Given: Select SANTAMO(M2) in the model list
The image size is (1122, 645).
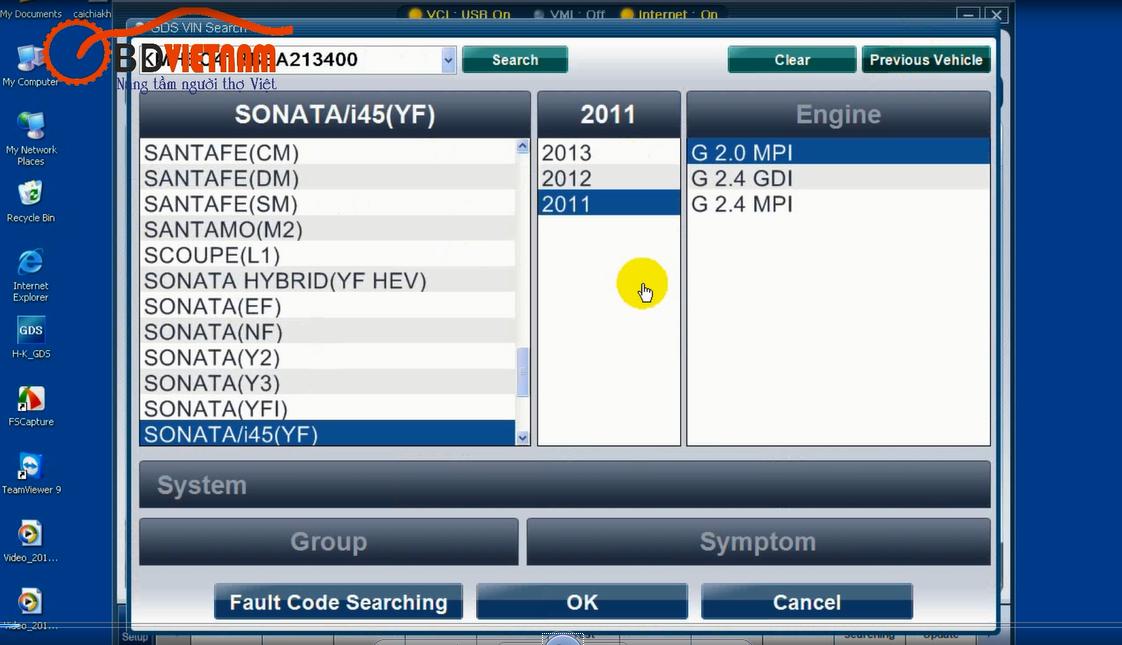Looking at the screenshot, I should pyautogui.click(x=328, y=230).
